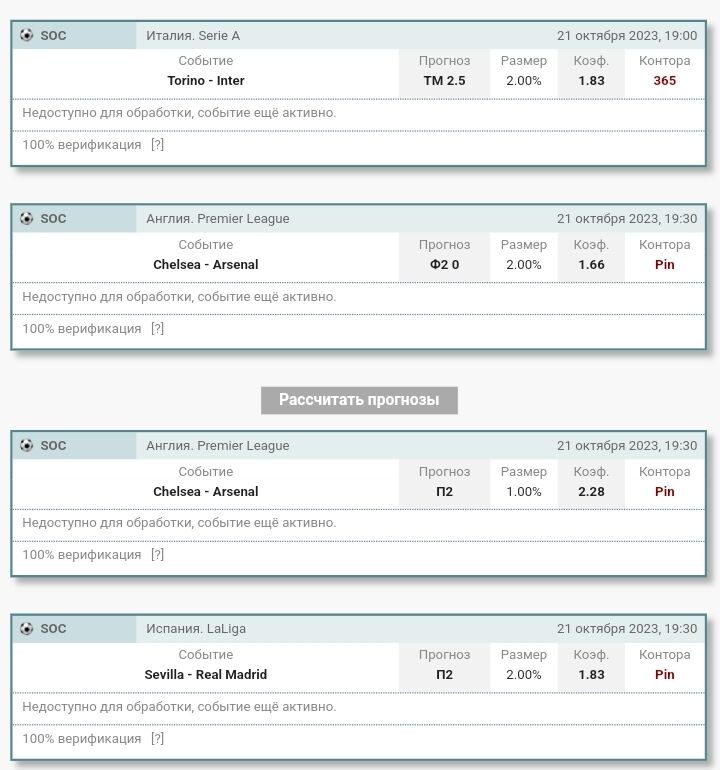The width and height of the screenshot is (720, 770).
Task: Open Pin bookmaker link for Ф2 0 bet
Action: pyautogui.click(x=664, y=265)
